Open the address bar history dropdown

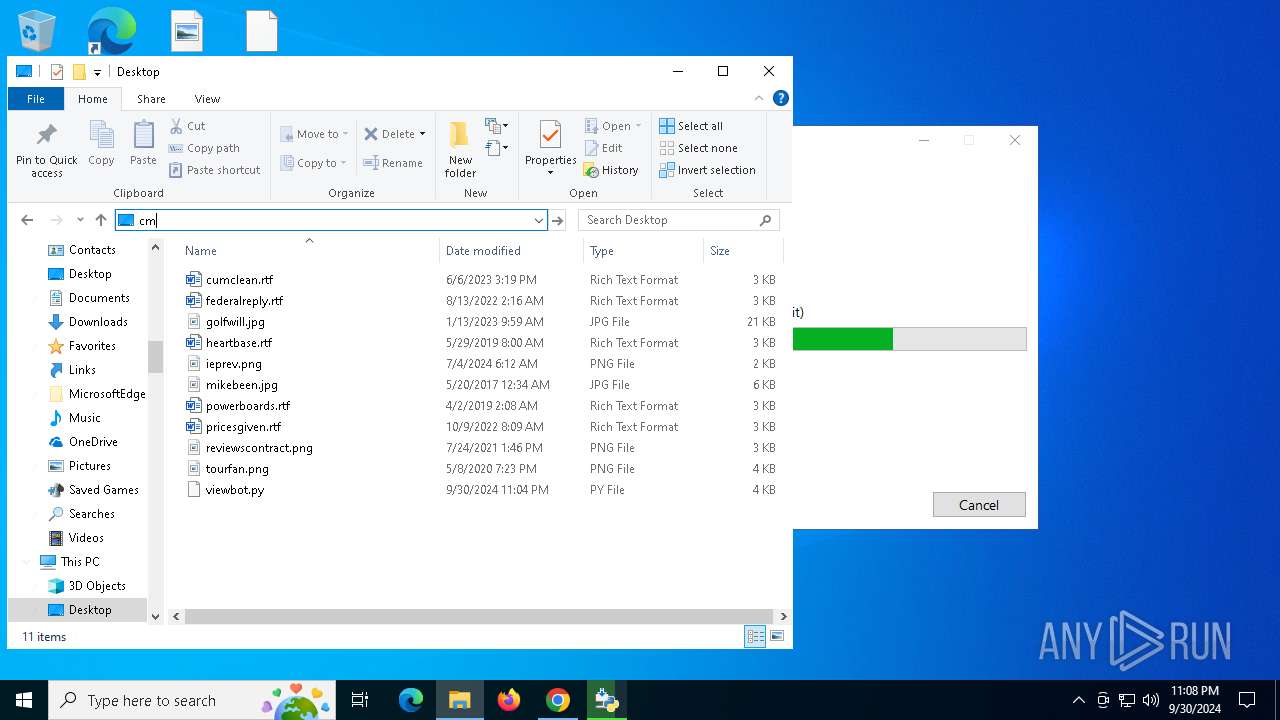pyautogui.click(x=539, y=220)
